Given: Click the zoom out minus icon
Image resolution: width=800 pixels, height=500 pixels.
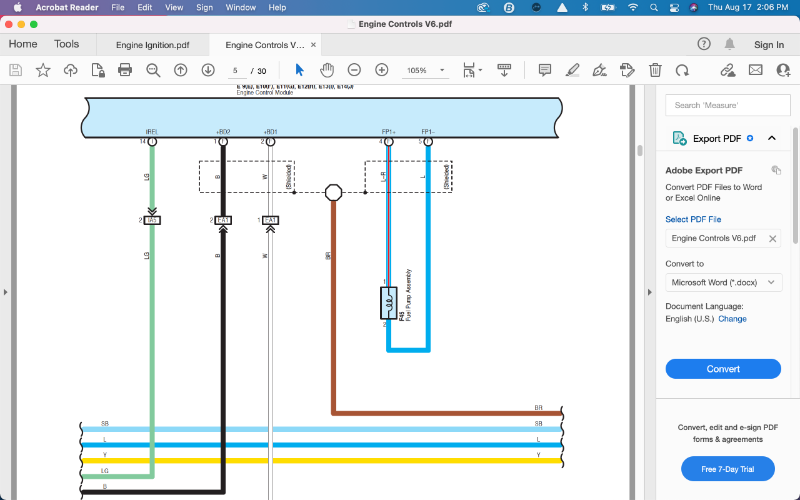Looking at the screenshot, I should tap(354, 70).
